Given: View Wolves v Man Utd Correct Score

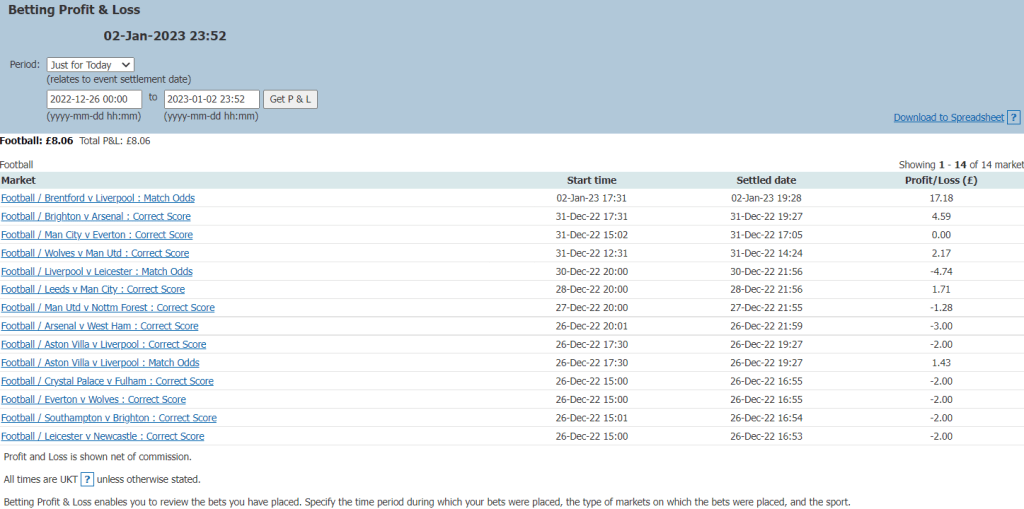Looking at the screenshot, I should pyautogui.click(x=95, y=253).
